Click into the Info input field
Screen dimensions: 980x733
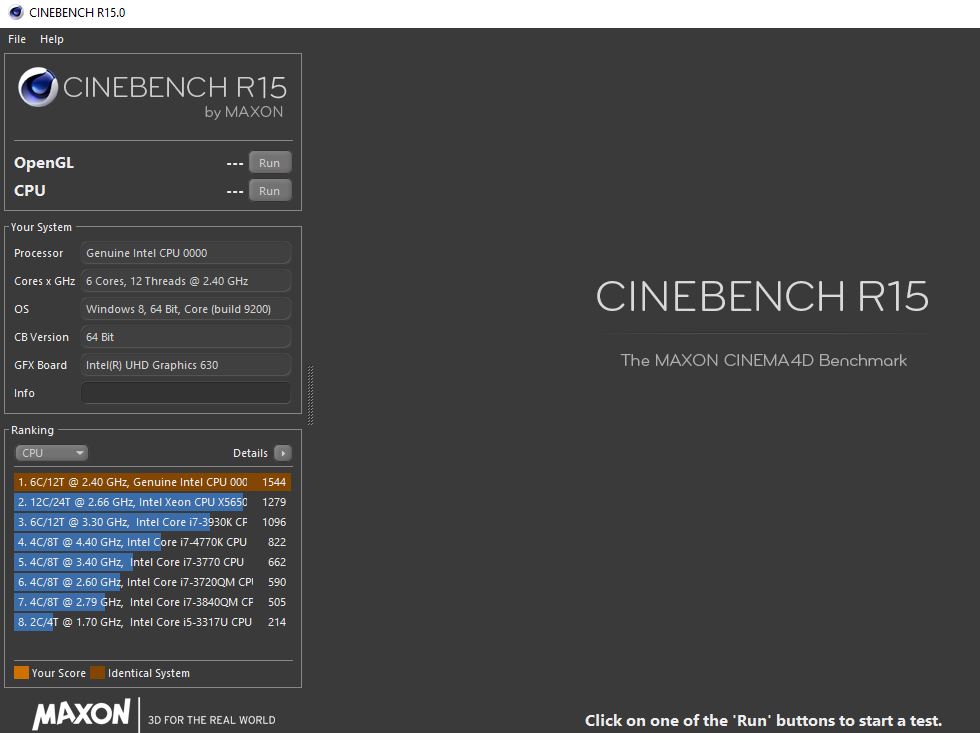[186, 393]
